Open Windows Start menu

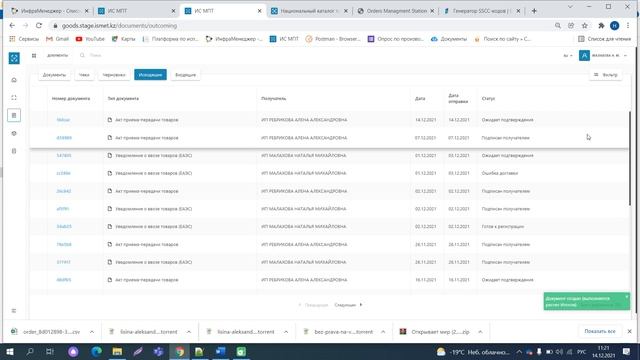pos(10,351)
